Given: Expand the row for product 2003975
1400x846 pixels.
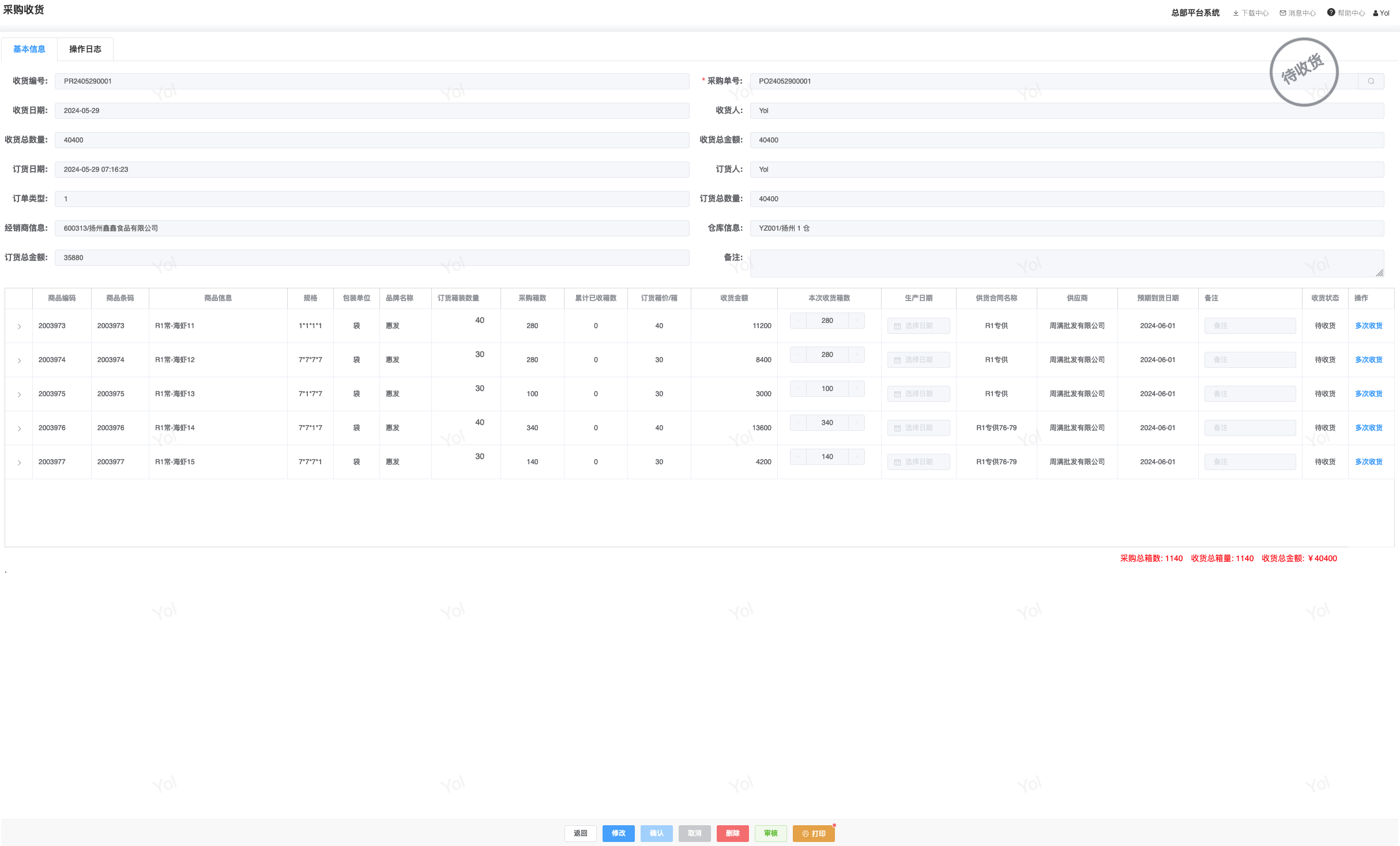Looking at the screenshot, I should (x=19, y=394).
